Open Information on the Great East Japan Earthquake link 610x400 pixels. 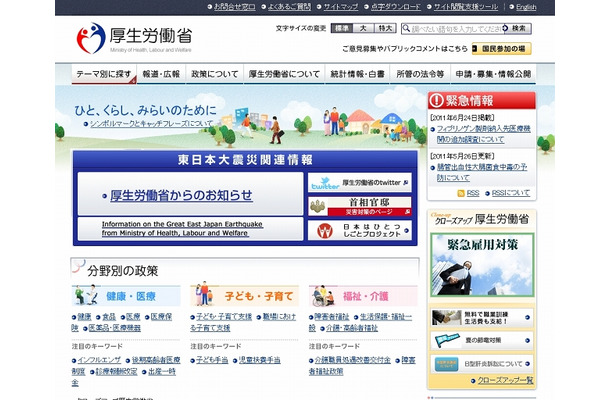click(x=182, y=228)
